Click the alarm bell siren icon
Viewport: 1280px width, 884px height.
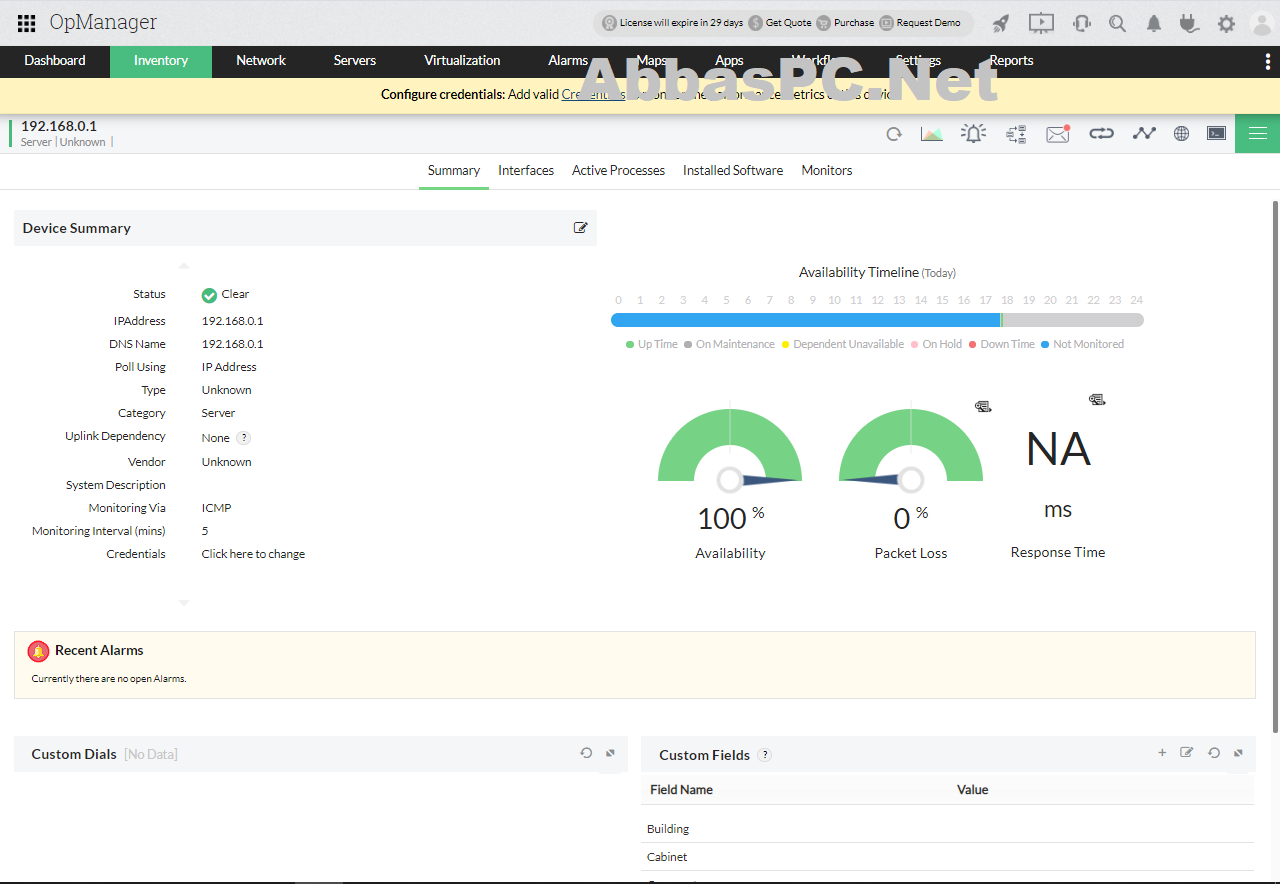point(973,133)
